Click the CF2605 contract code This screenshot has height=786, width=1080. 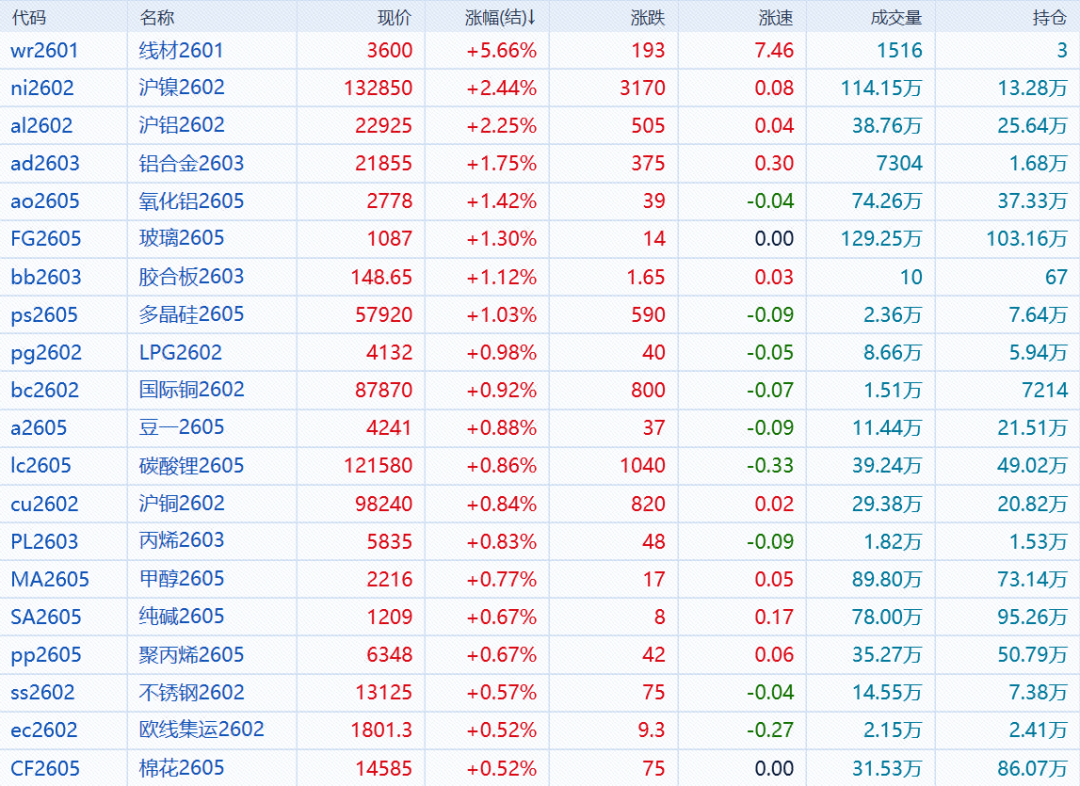(x=45, y=768)
